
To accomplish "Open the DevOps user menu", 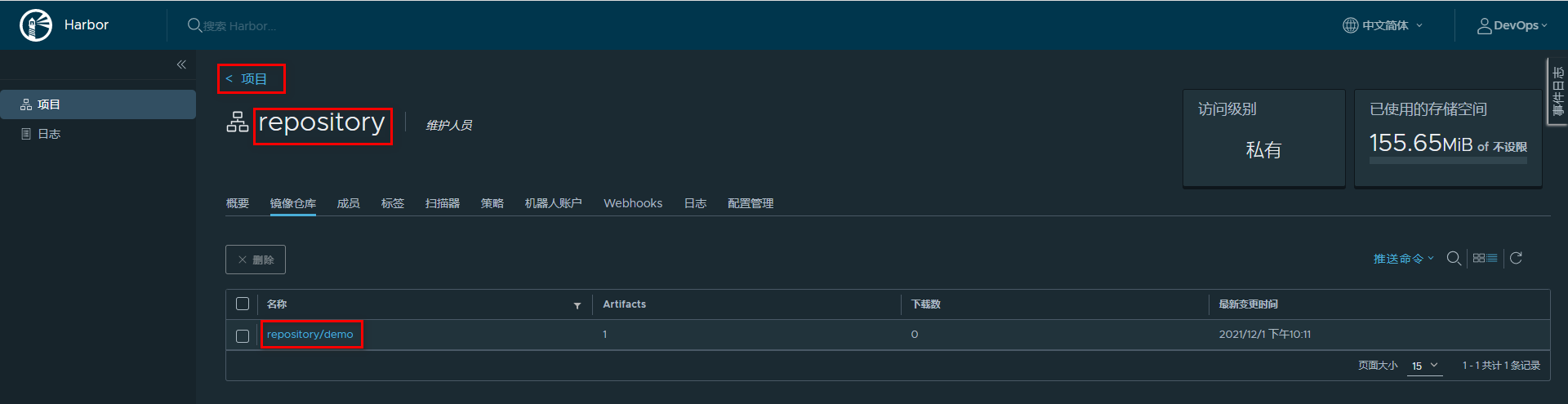I will (1512, 25).
